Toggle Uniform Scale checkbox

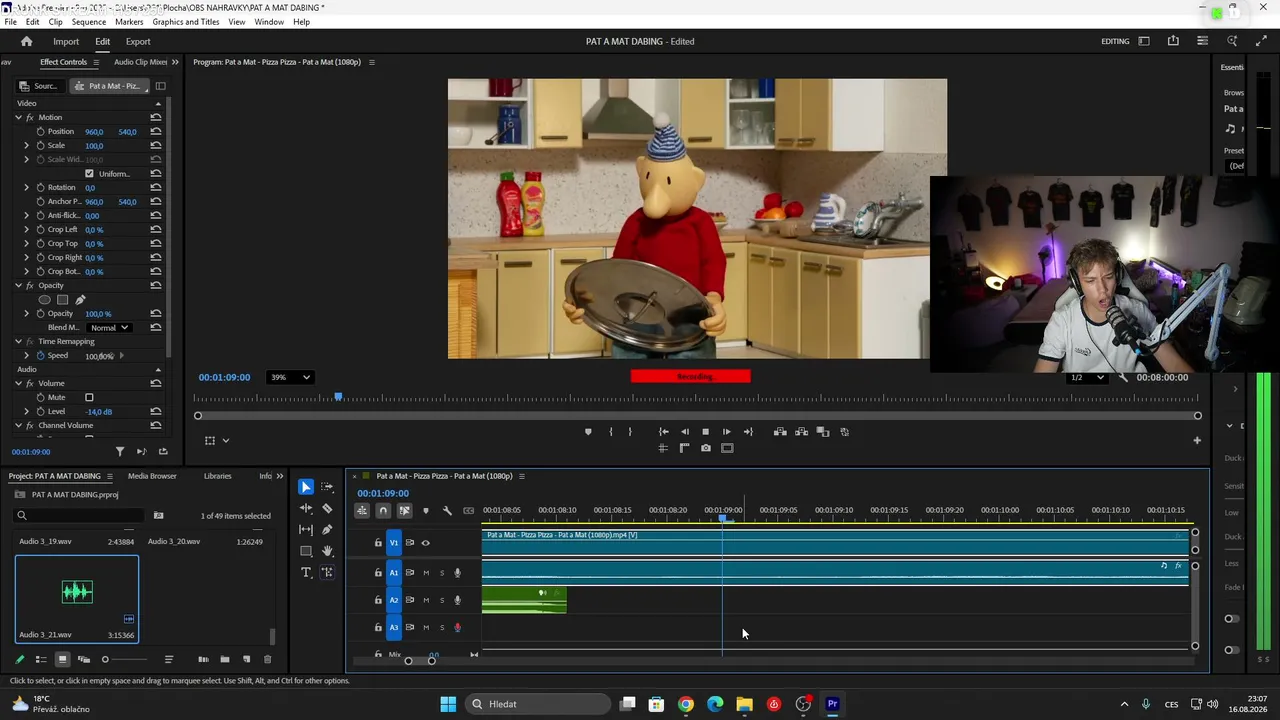click(x=89, y=174)
